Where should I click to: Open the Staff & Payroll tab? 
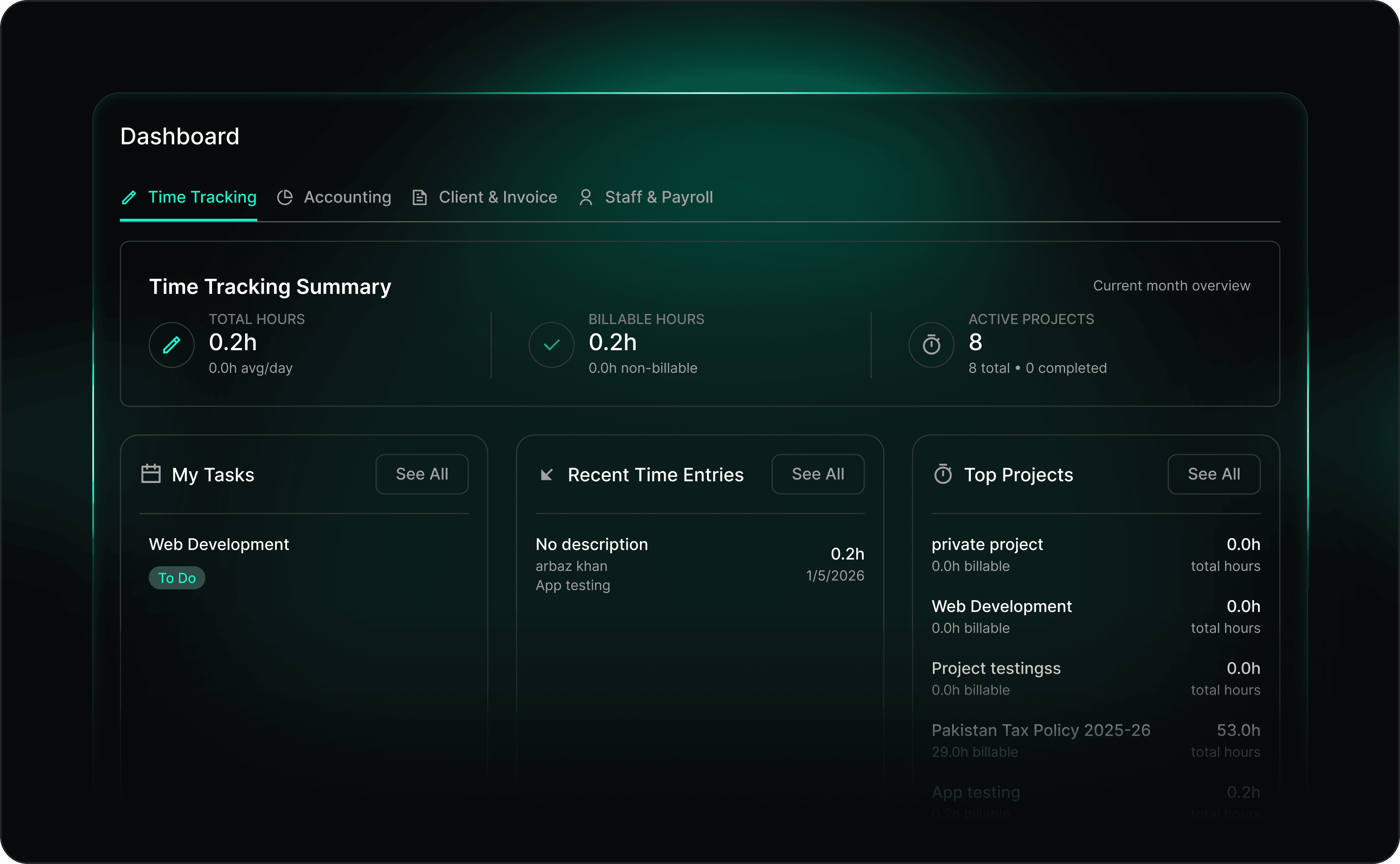pyautogui.click(x=658, y=198)
